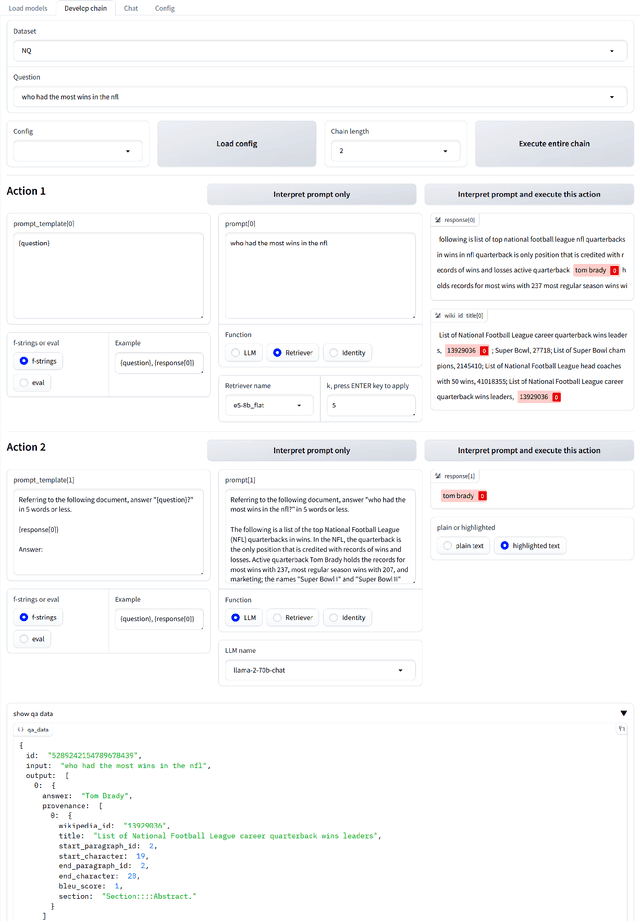This screenshot has height=921, width=640.
Task: Click the response[0] highlighted-text label icon
Action: point(438,219)
